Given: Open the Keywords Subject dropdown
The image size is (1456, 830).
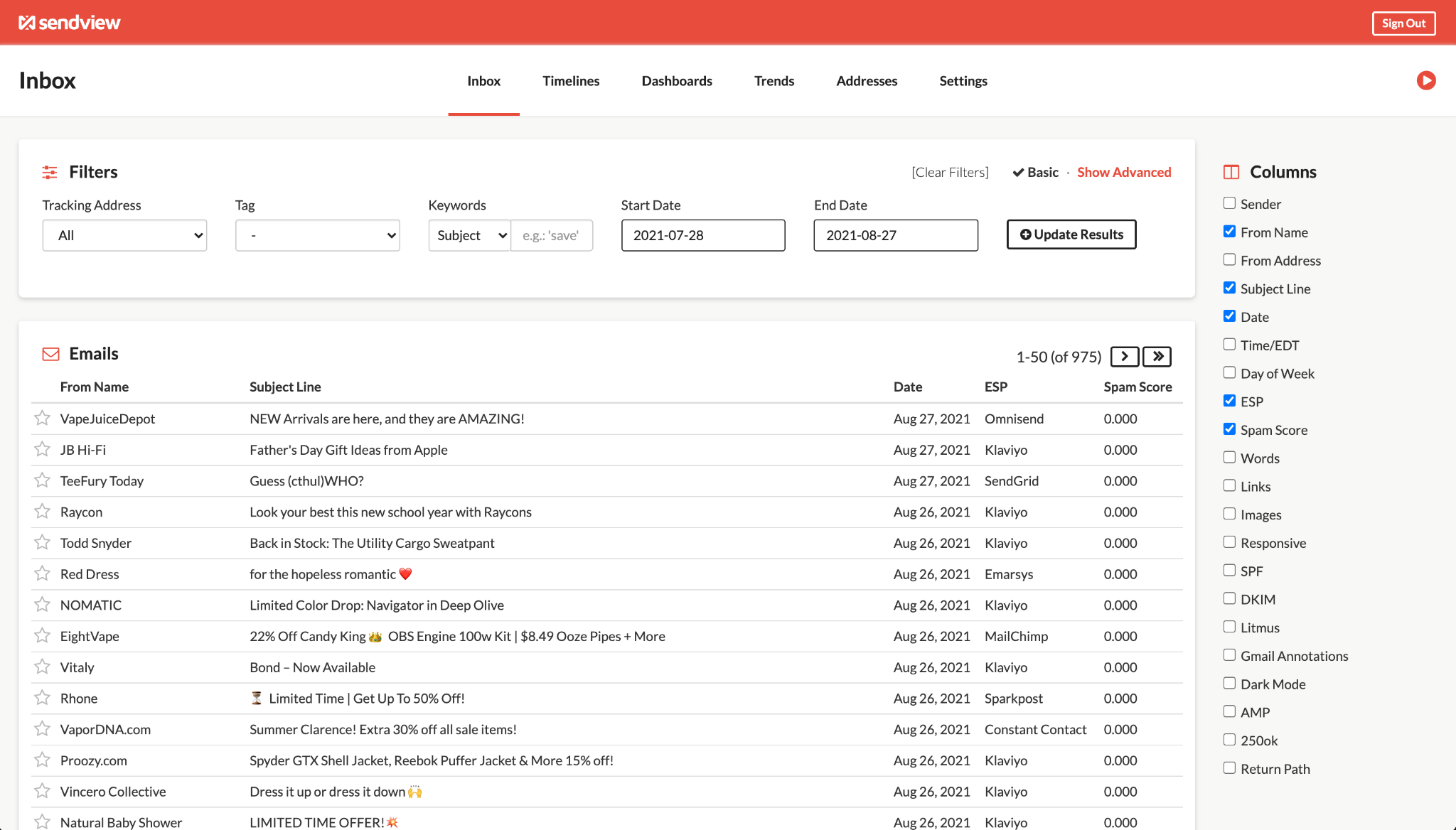Looking at the screenshot, I should click(469, 235).
